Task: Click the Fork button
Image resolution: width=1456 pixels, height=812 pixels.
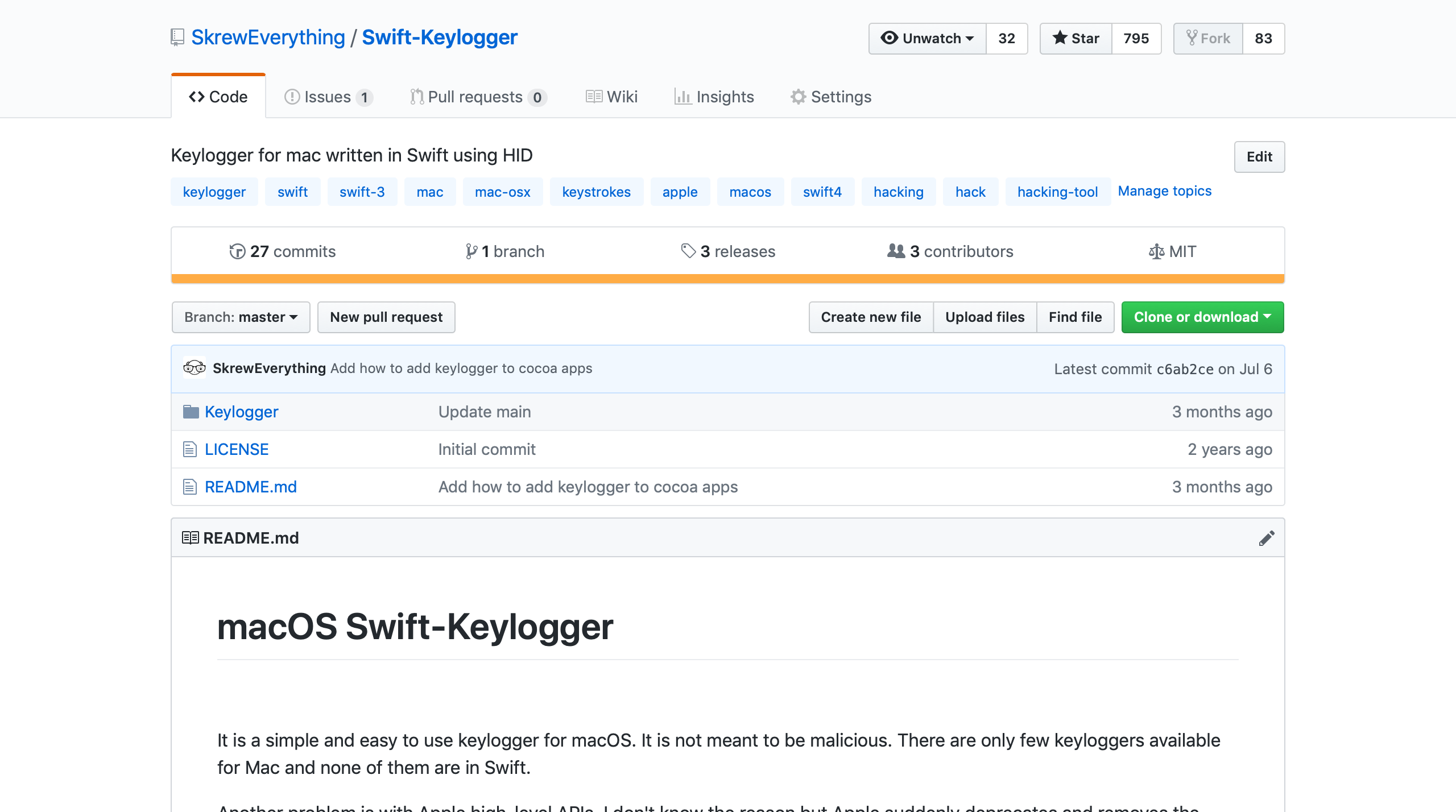Action: (1209, 38)
